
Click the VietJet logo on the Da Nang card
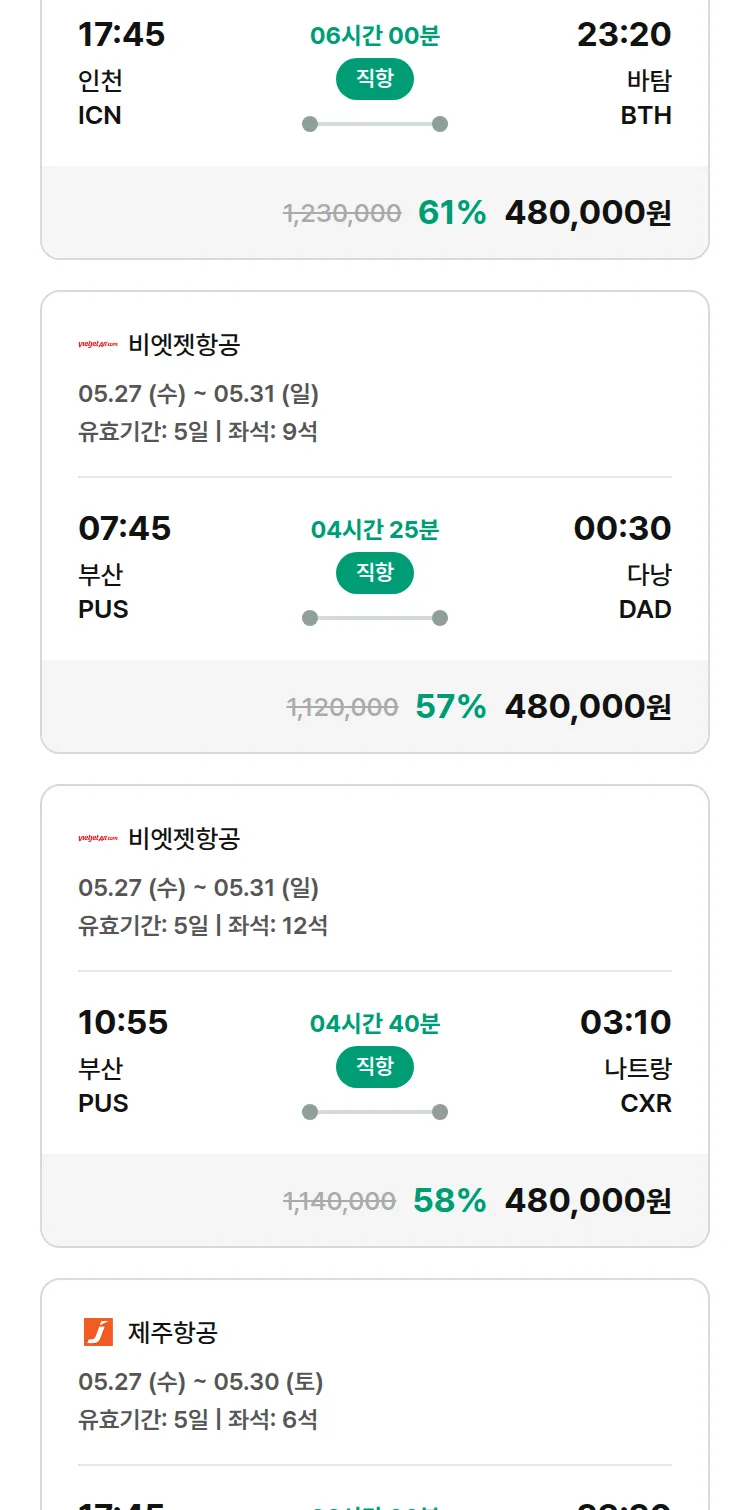[98, 345]
